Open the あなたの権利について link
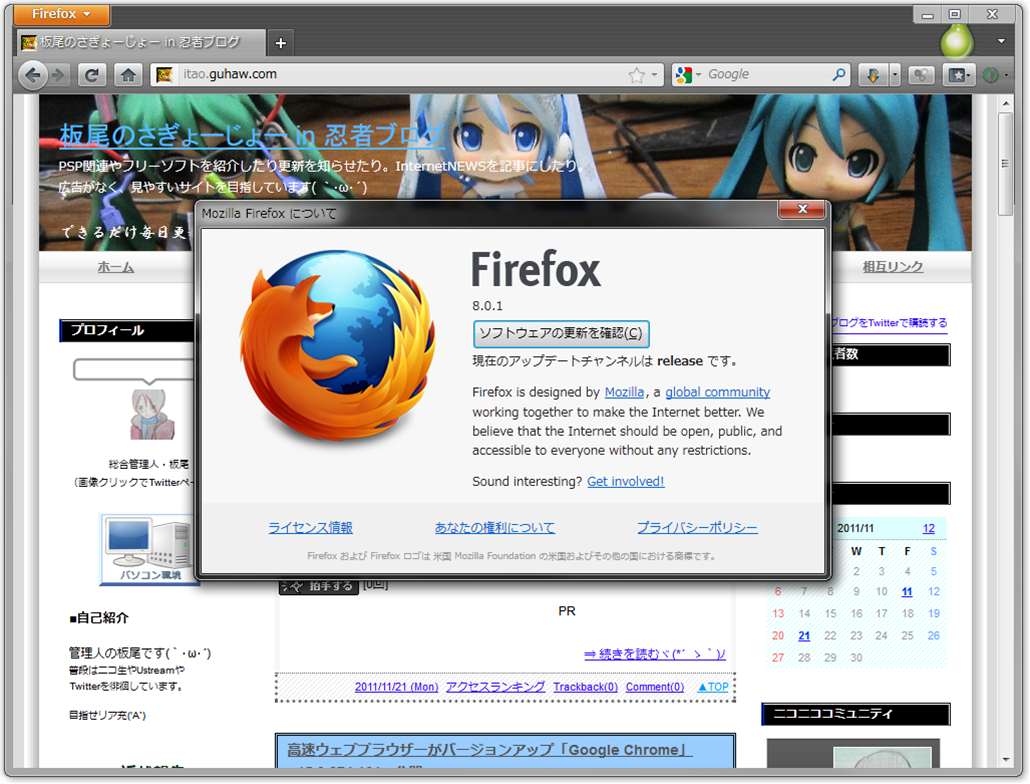The width and height of the screenshot is (1030, 784). click(x=495, y=527)
